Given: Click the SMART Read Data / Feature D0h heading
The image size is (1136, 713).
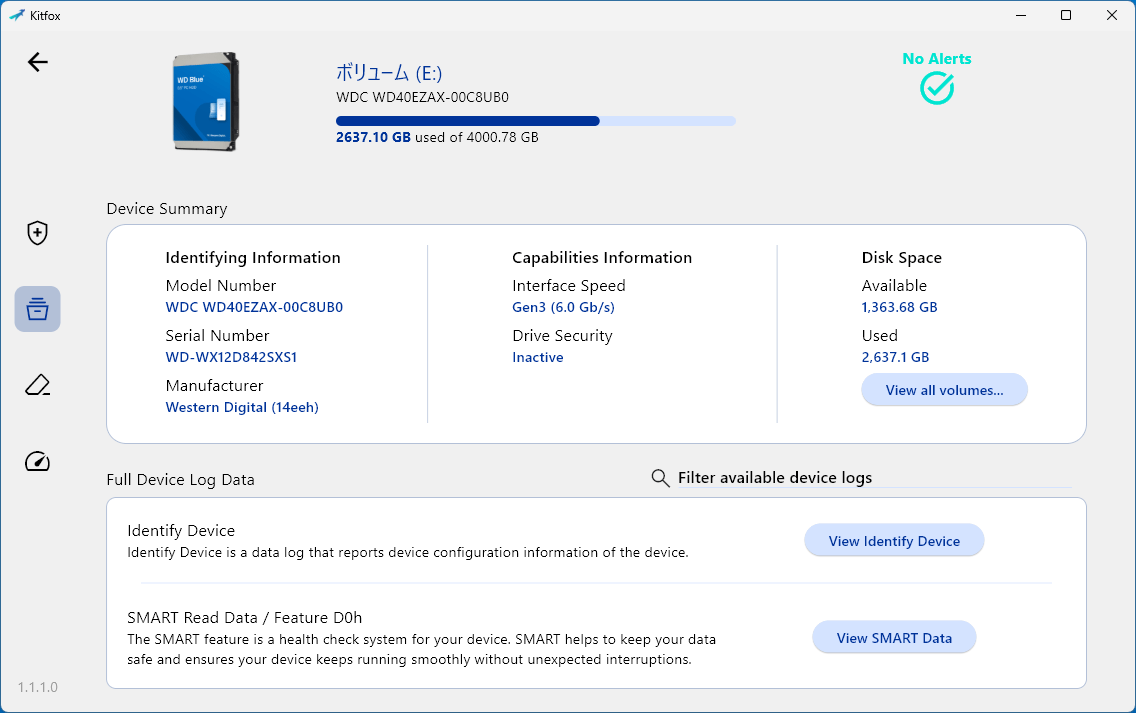Looking at the screenshot, I should tap(244, 617).
